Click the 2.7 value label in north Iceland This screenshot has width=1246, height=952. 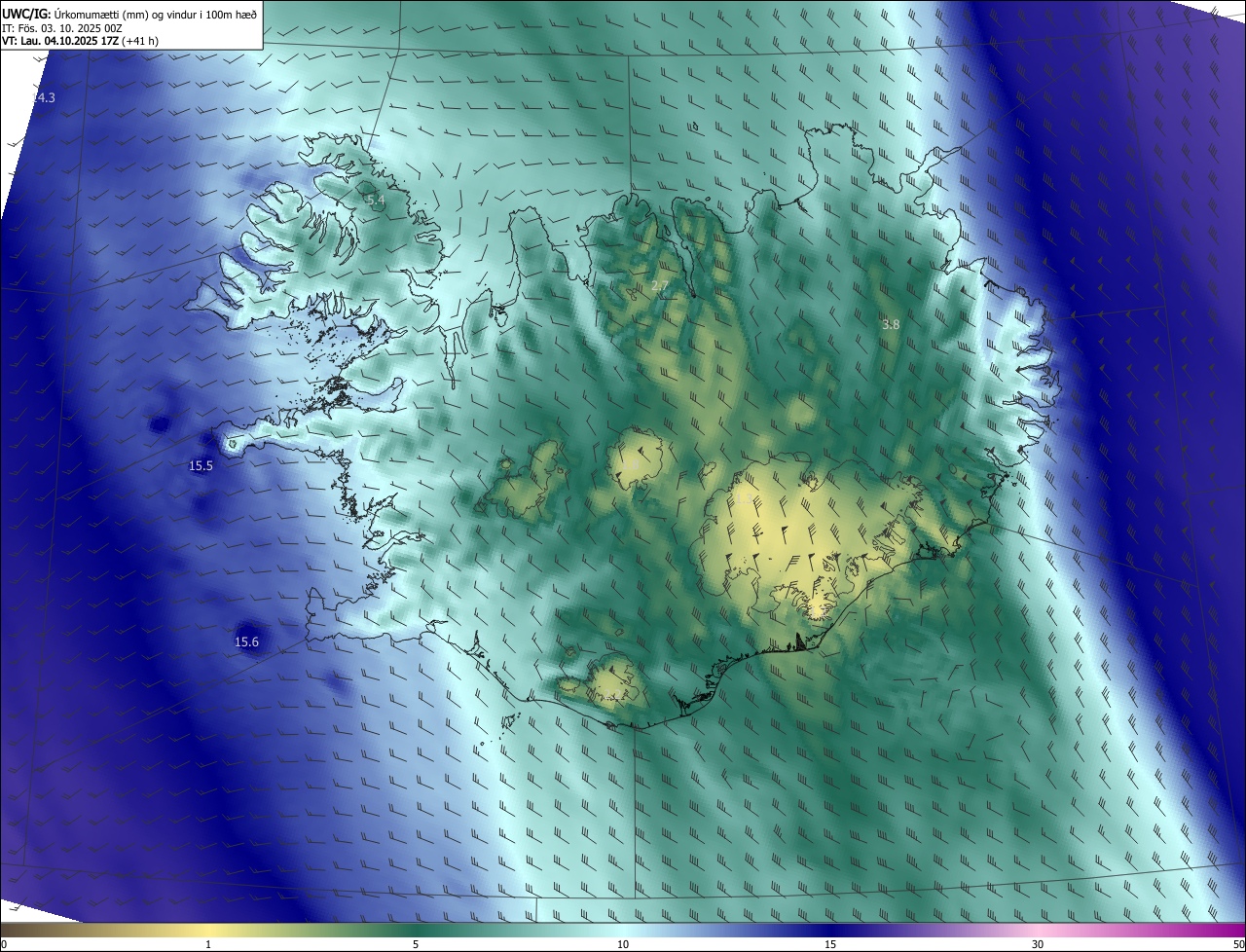click(660, 286)
